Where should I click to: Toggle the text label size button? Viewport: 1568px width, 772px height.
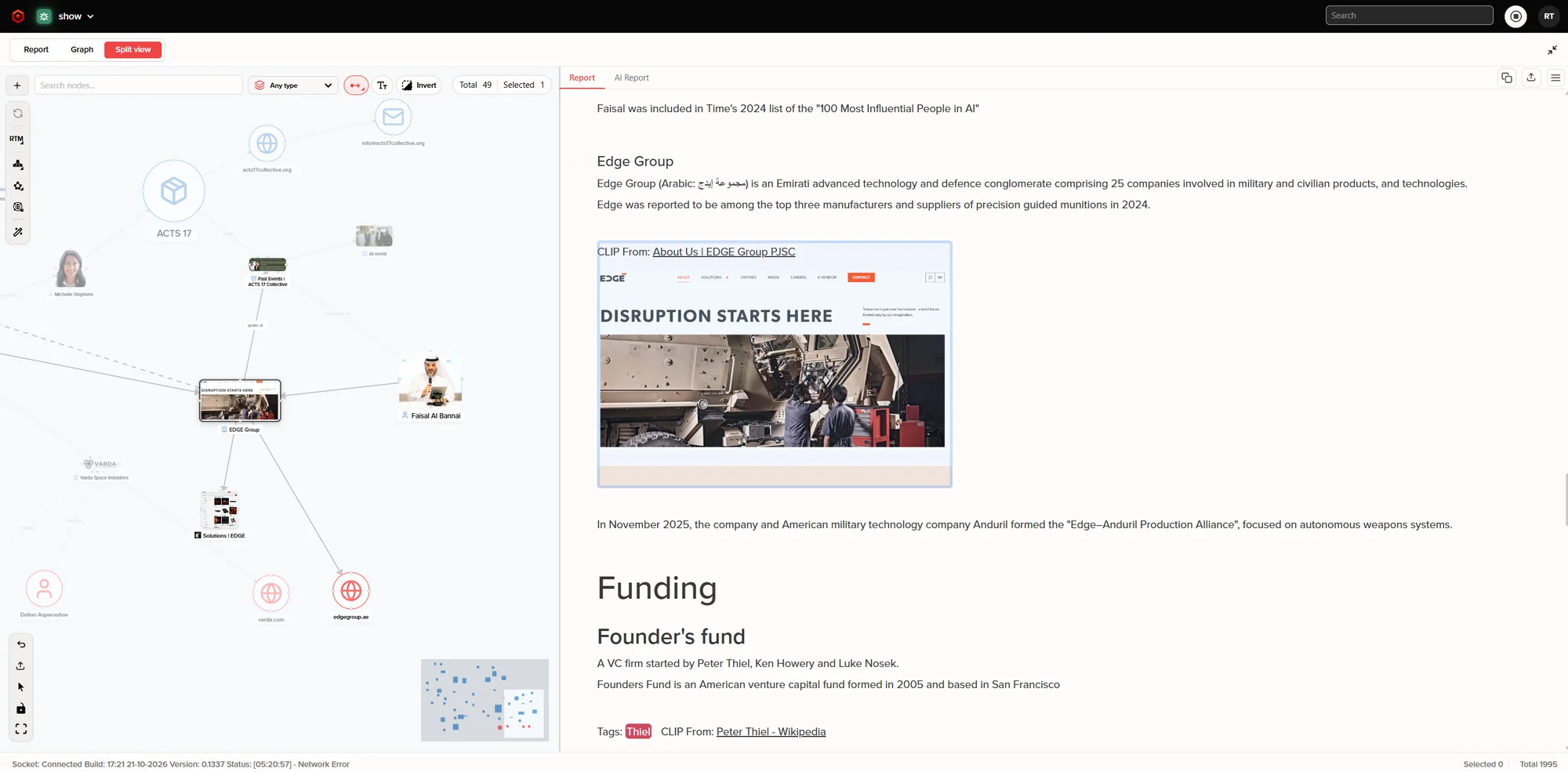[382, 85]
